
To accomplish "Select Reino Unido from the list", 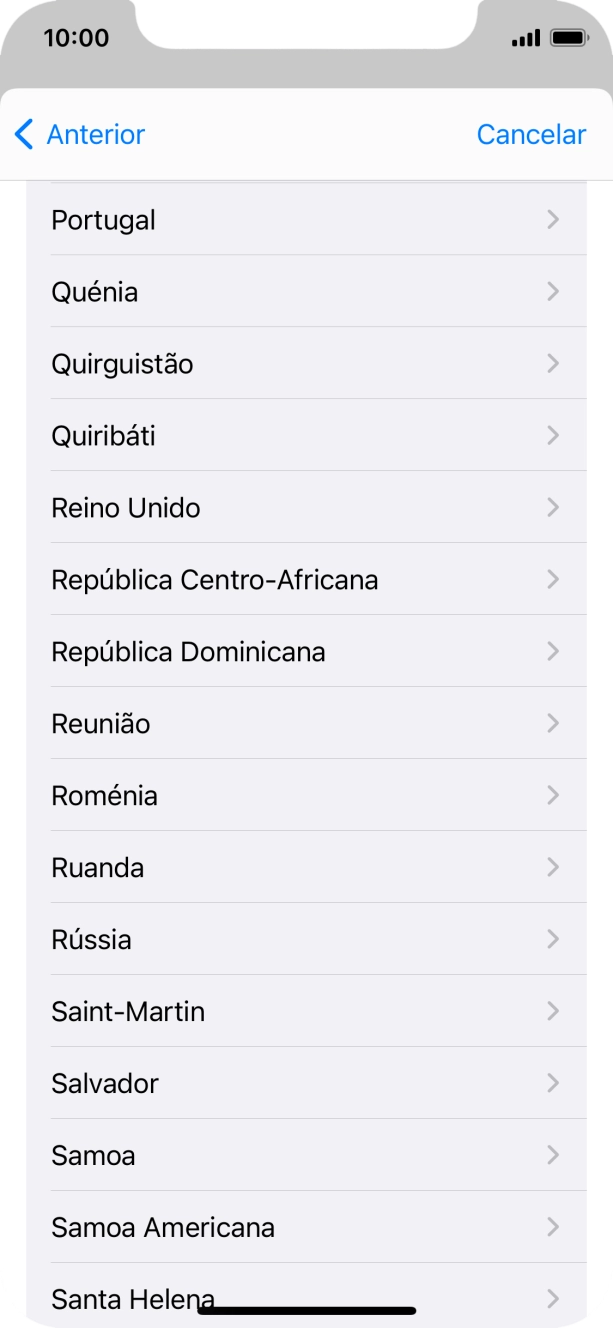I will pos(126,508).
